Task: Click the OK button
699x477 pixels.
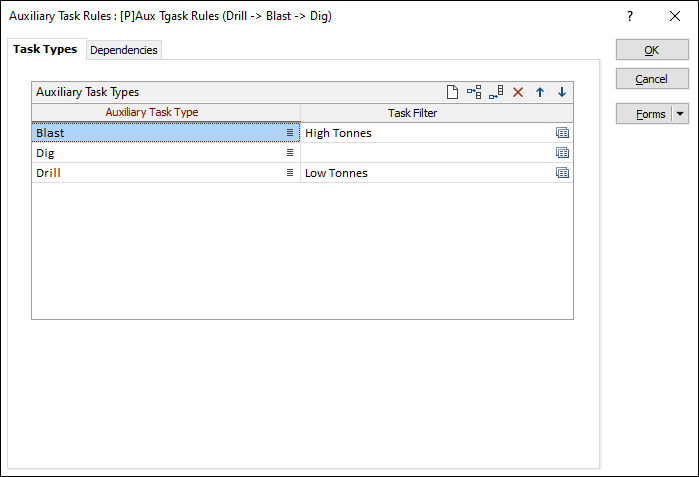Action: 652,50
